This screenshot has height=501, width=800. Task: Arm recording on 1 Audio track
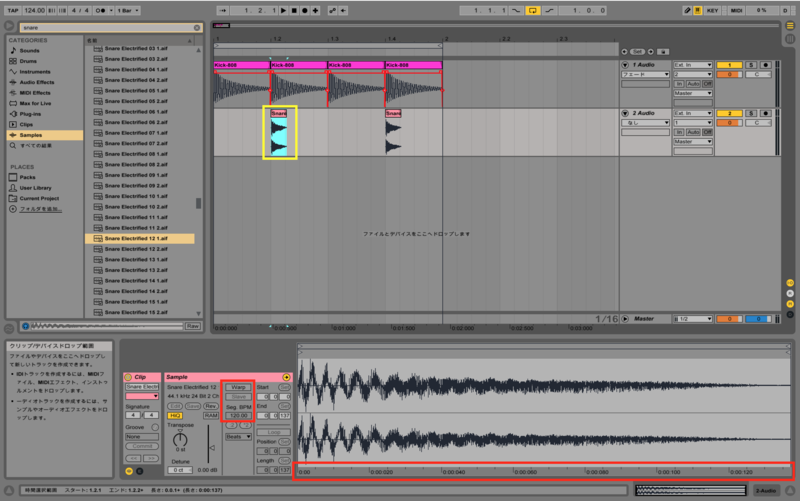tap(765, 65)
